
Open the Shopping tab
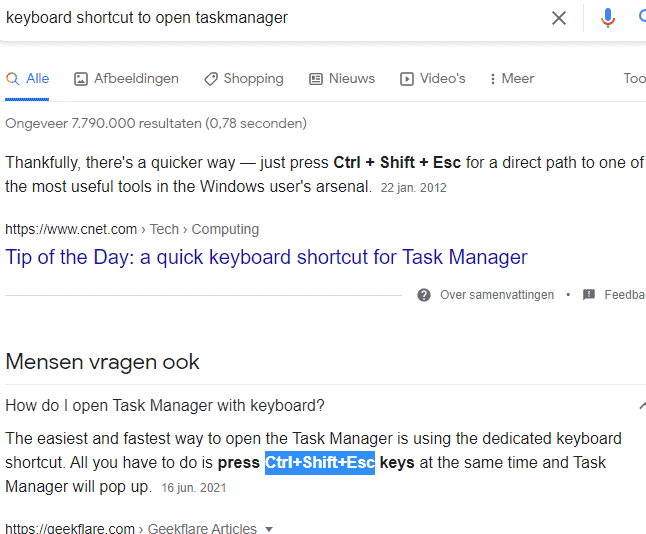tap(243, 78)
